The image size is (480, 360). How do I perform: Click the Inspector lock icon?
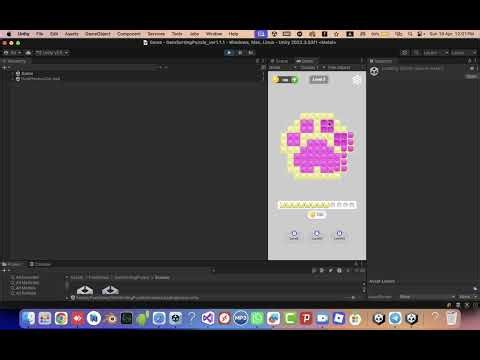click(470, 61)
